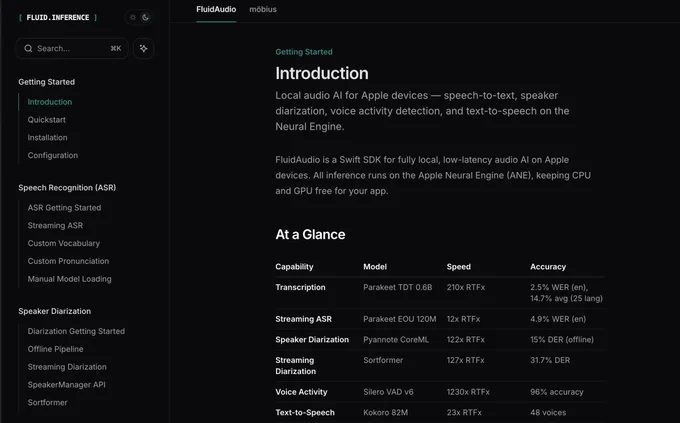Select Speaker Diarization table row label

312,340
